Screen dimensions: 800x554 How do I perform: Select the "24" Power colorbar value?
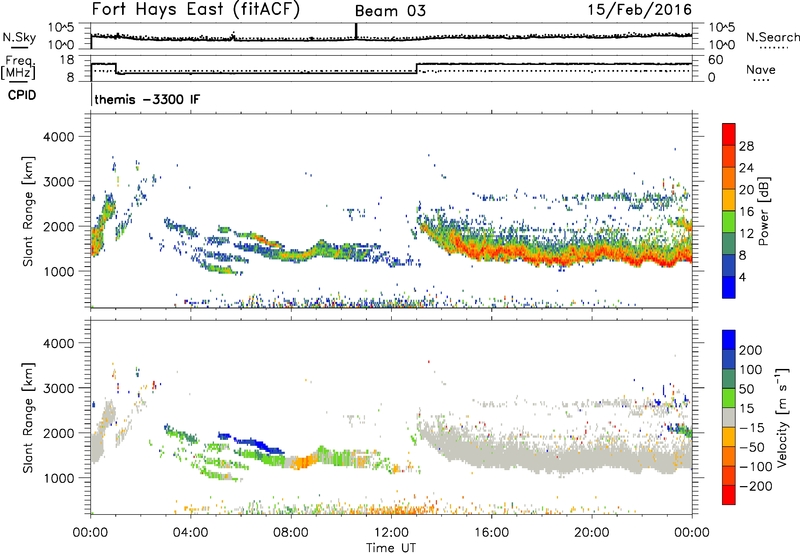pos(746,168)
